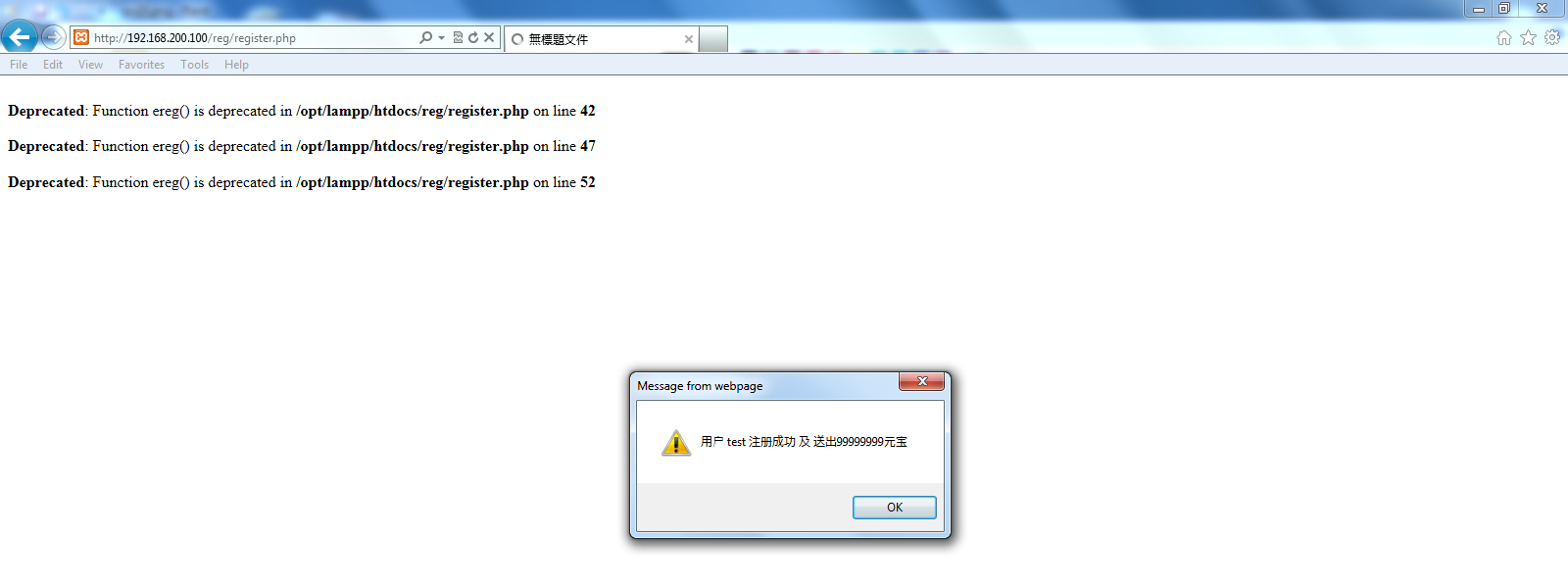Click the forward navigation arrow
This screenshot has height=584, width=1568.
point(54,37)
